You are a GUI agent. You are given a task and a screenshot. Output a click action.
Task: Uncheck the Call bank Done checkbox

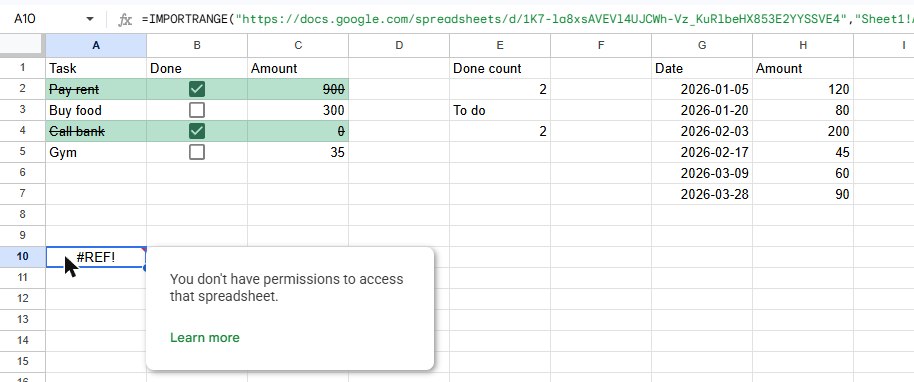[197, 131]
